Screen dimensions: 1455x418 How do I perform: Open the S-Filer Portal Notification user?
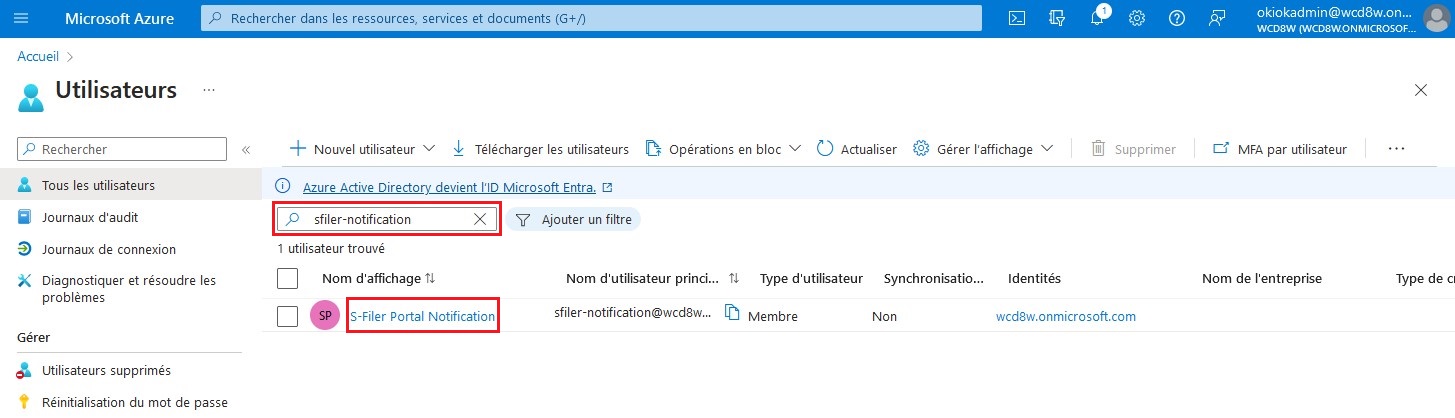point(422,316)
